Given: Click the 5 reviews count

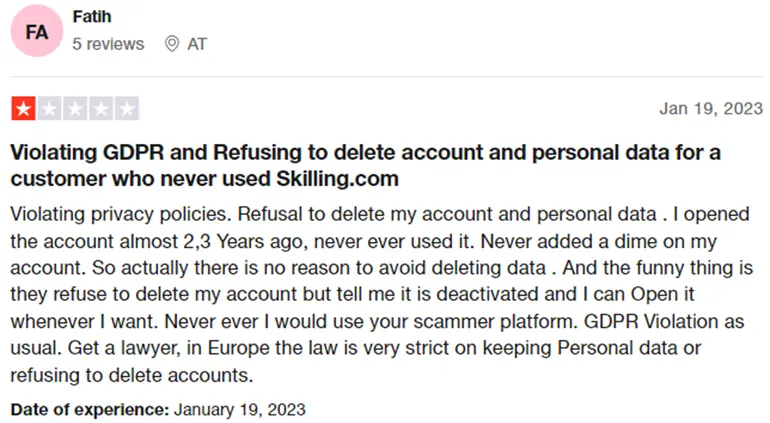Looking at the screenshot, I should (108, 44).
